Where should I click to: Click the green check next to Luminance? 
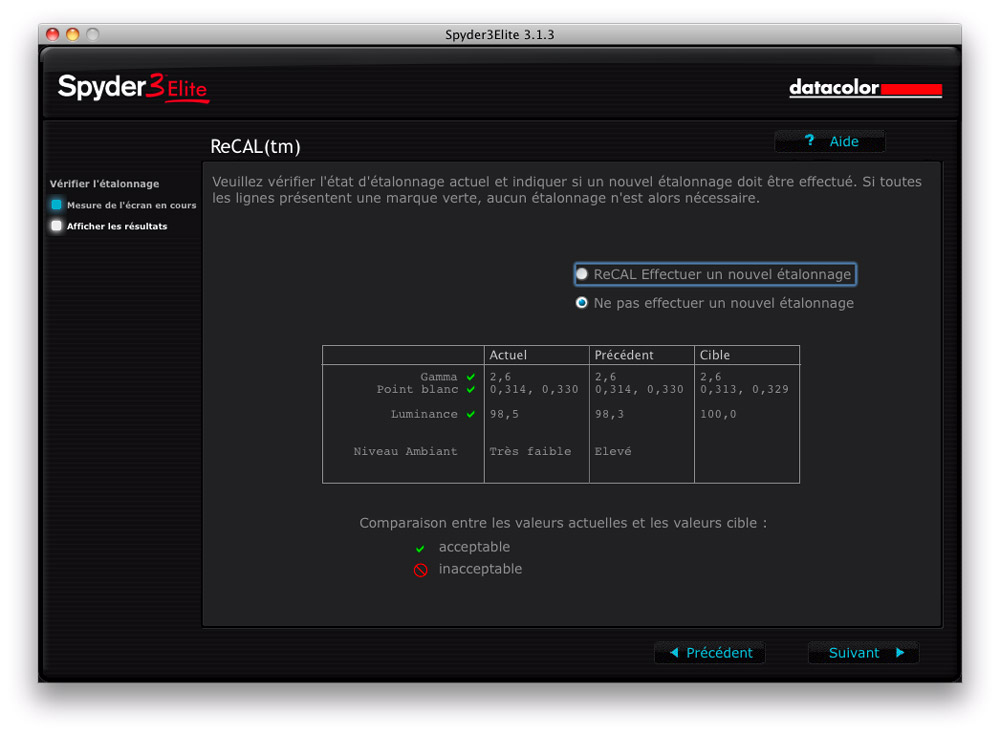(471, 414)
